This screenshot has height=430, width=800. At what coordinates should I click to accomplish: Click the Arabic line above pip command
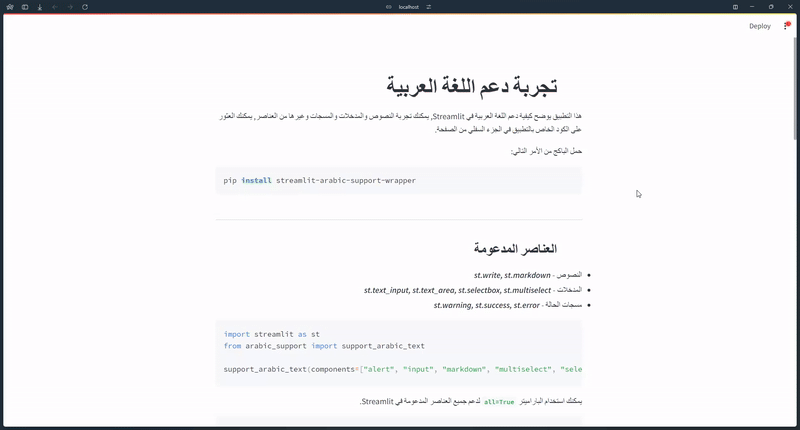546,151
